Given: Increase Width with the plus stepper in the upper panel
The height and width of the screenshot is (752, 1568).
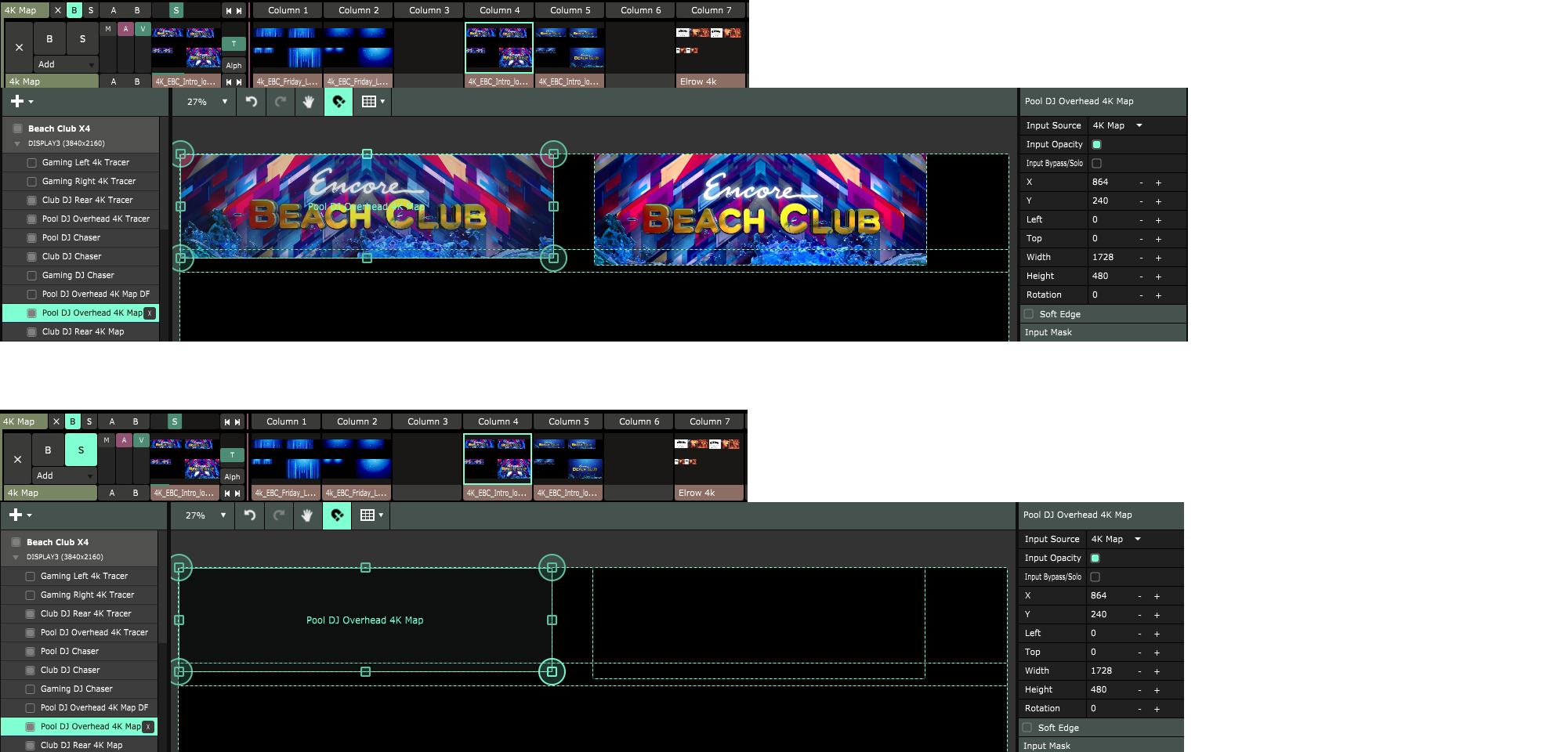Looking at the screenshot, I should click(1158, 258).
